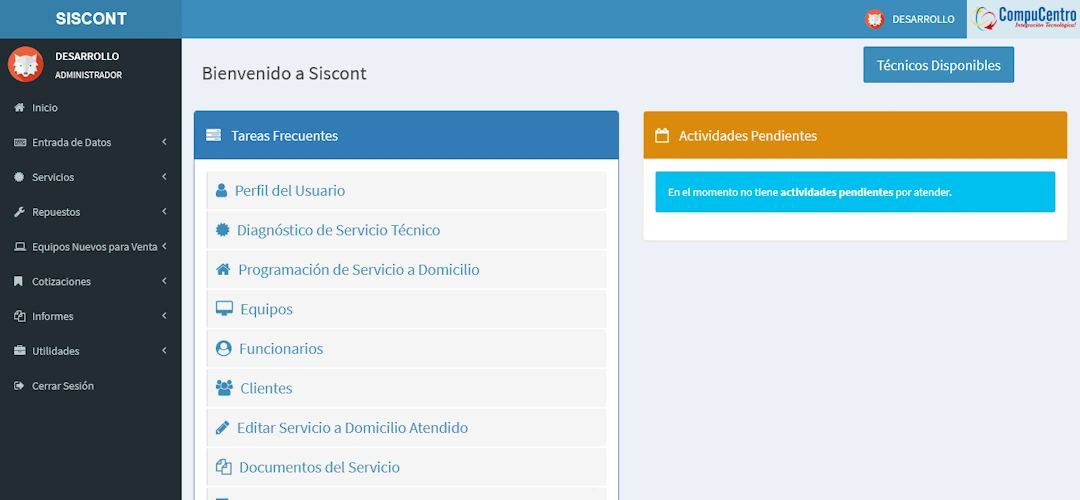
Task: Click the Tareas Frecuentes panel header
Action: [406, 135]
